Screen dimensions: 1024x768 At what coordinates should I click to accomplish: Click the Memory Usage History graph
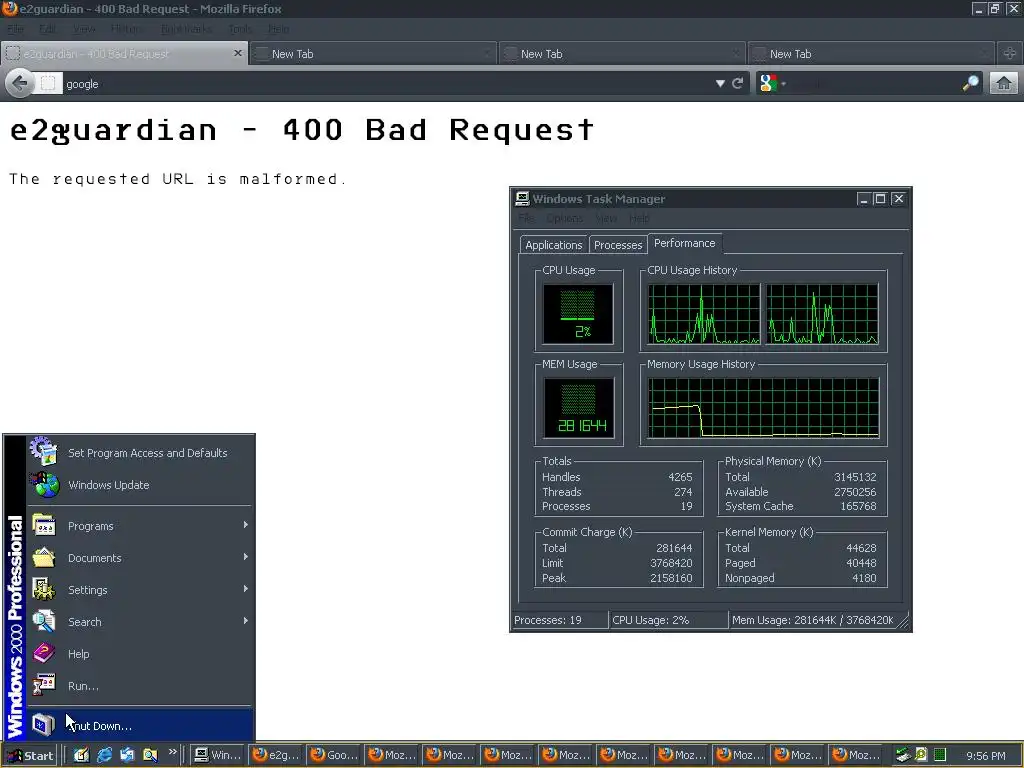click(763, 408)
